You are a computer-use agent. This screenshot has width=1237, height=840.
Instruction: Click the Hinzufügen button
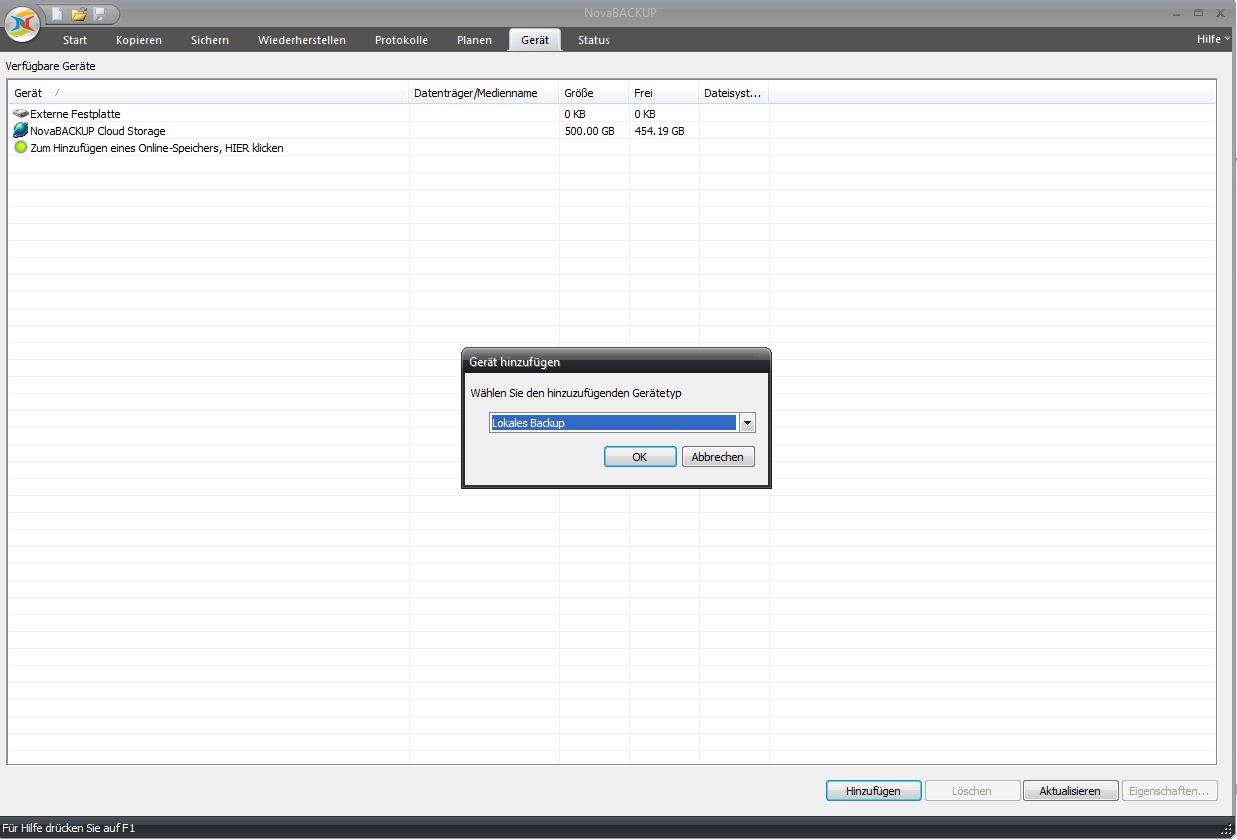(x=873, y=791)
